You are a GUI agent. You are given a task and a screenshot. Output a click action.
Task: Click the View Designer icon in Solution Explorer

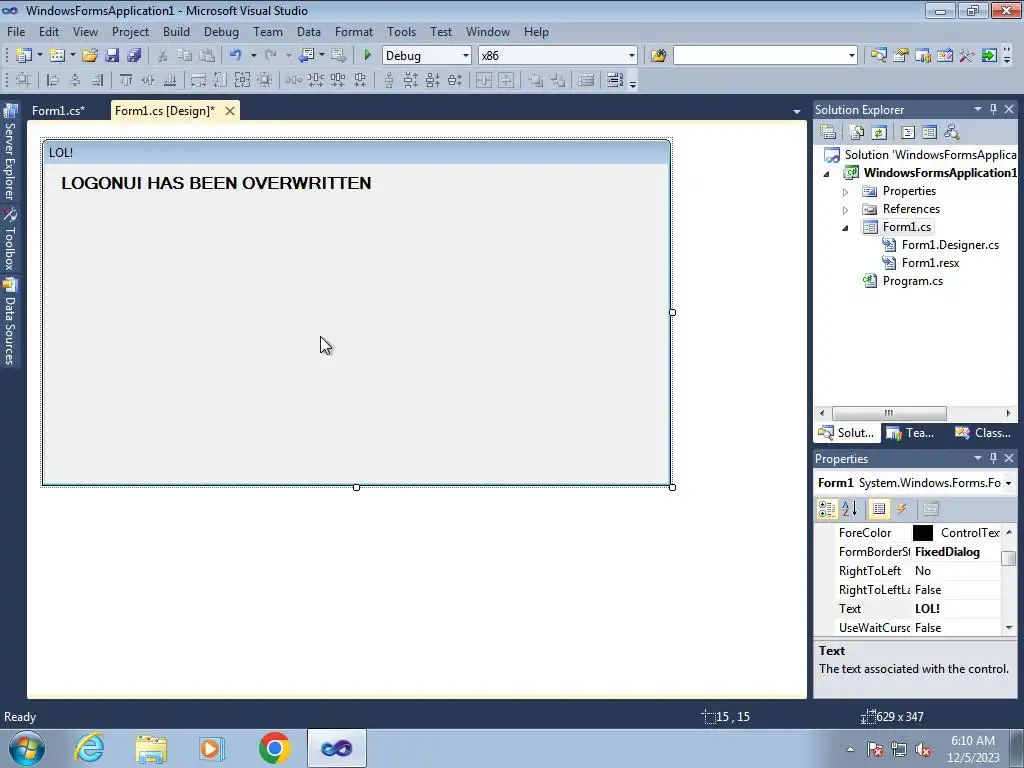pos(929,133)
